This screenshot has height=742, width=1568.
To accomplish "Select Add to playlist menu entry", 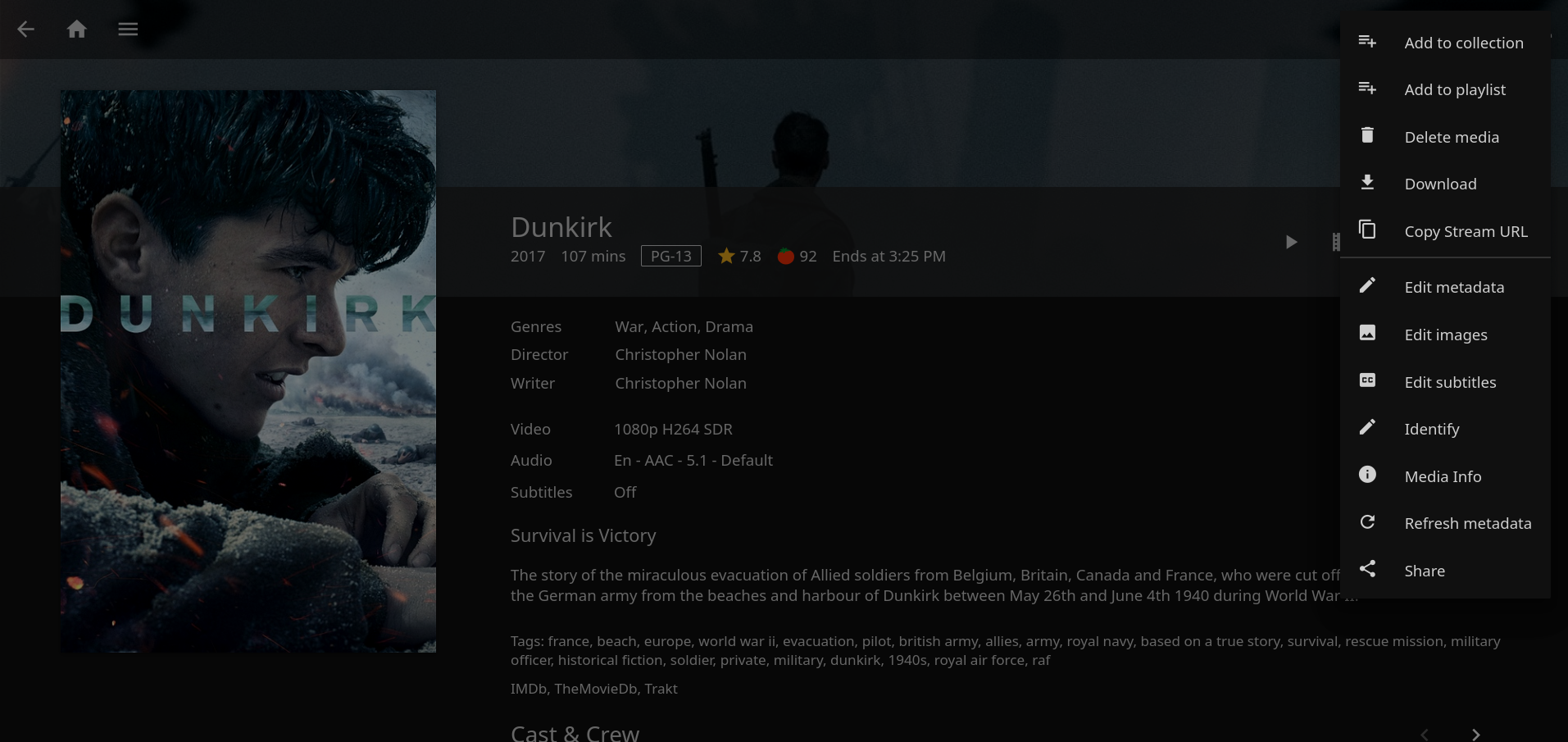I will coord(1446,89).
